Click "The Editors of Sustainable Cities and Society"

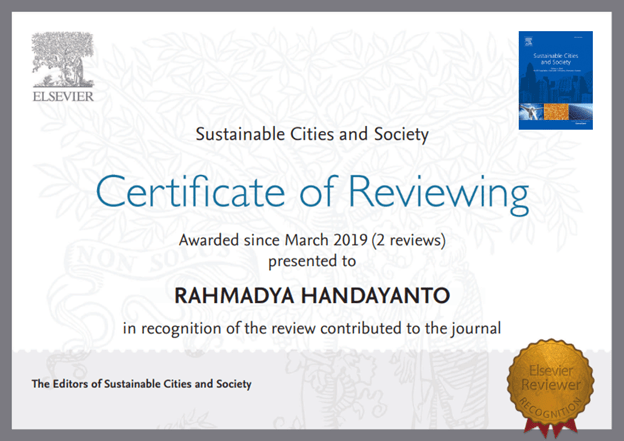pyautogui.click(x=141, y=384)
